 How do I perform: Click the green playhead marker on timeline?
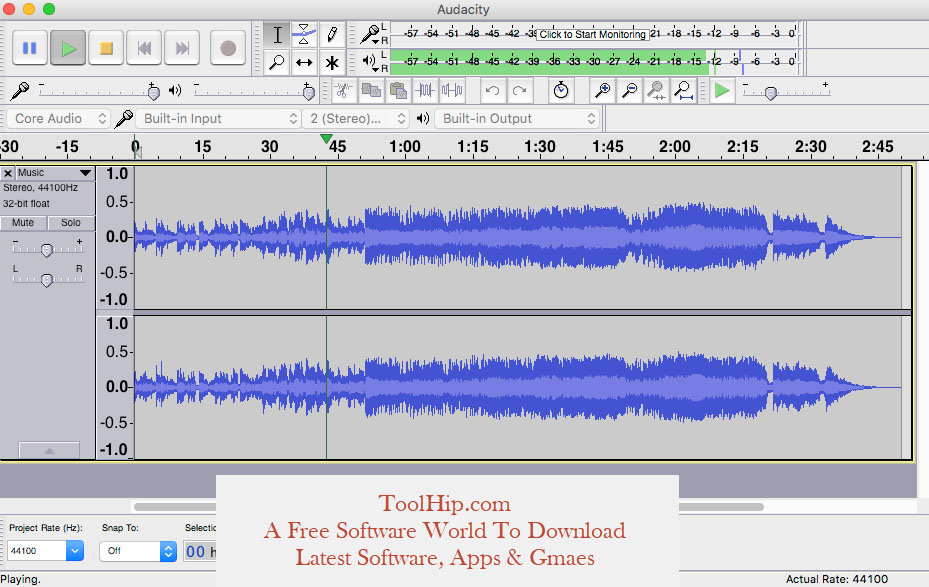tap(326, 139)
